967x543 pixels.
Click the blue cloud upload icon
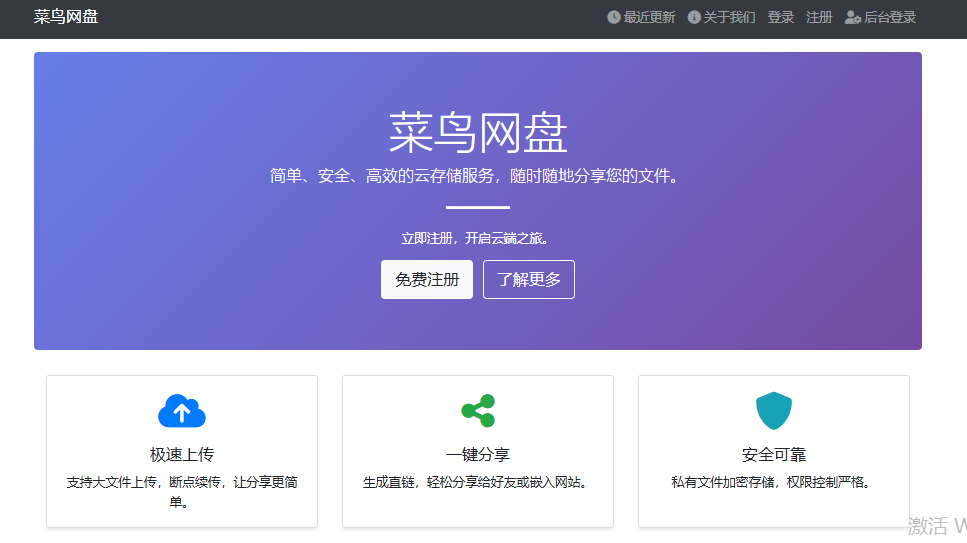click(x=182, y=411)
